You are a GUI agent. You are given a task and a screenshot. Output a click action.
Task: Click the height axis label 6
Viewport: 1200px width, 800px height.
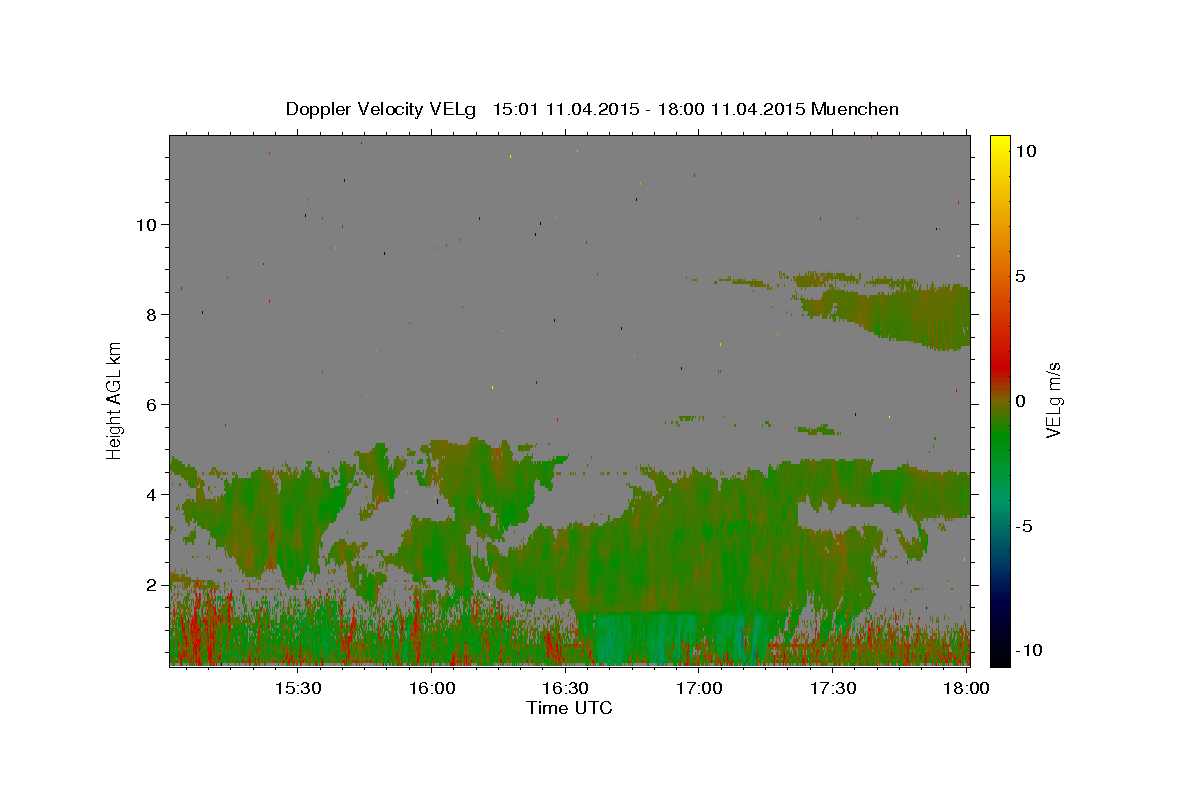[x=152, y=405]
